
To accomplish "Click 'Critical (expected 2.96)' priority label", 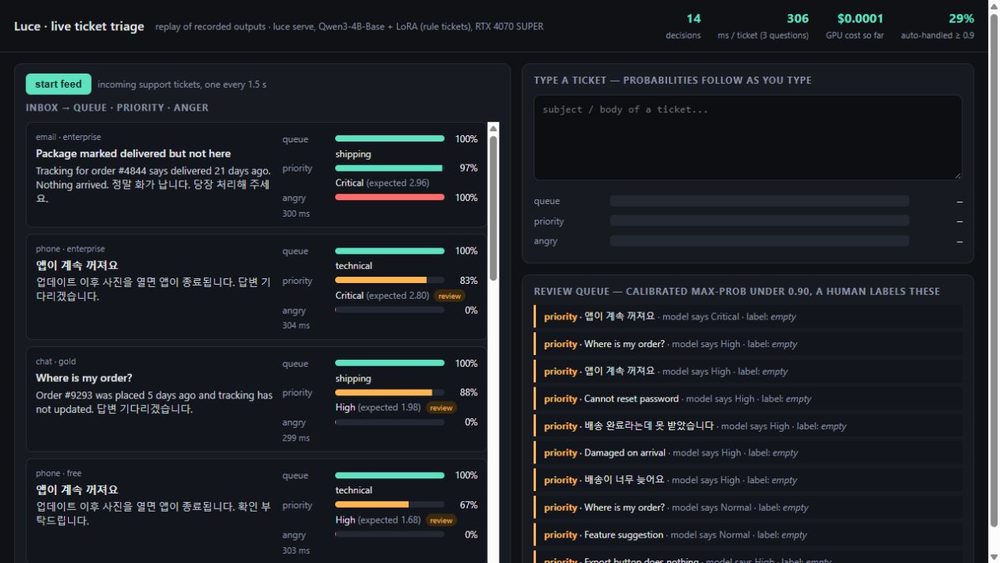I will pyautogui.click(x=382, y=183).
